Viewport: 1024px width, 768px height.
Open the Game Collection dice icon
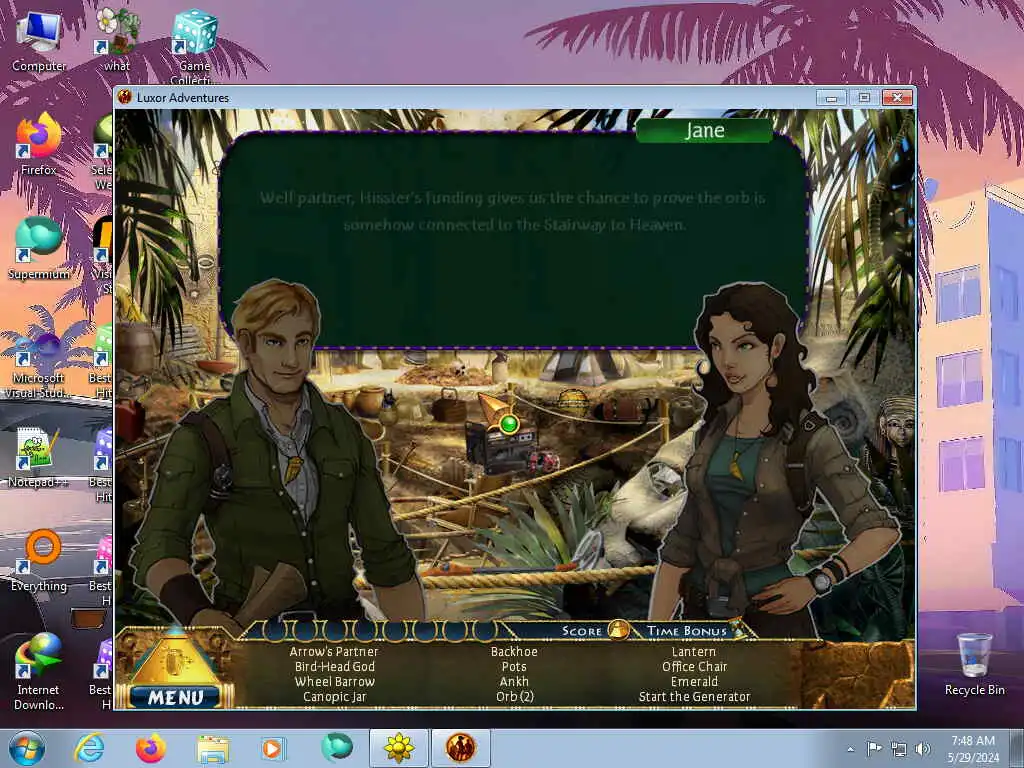click(x=194, y=44)
